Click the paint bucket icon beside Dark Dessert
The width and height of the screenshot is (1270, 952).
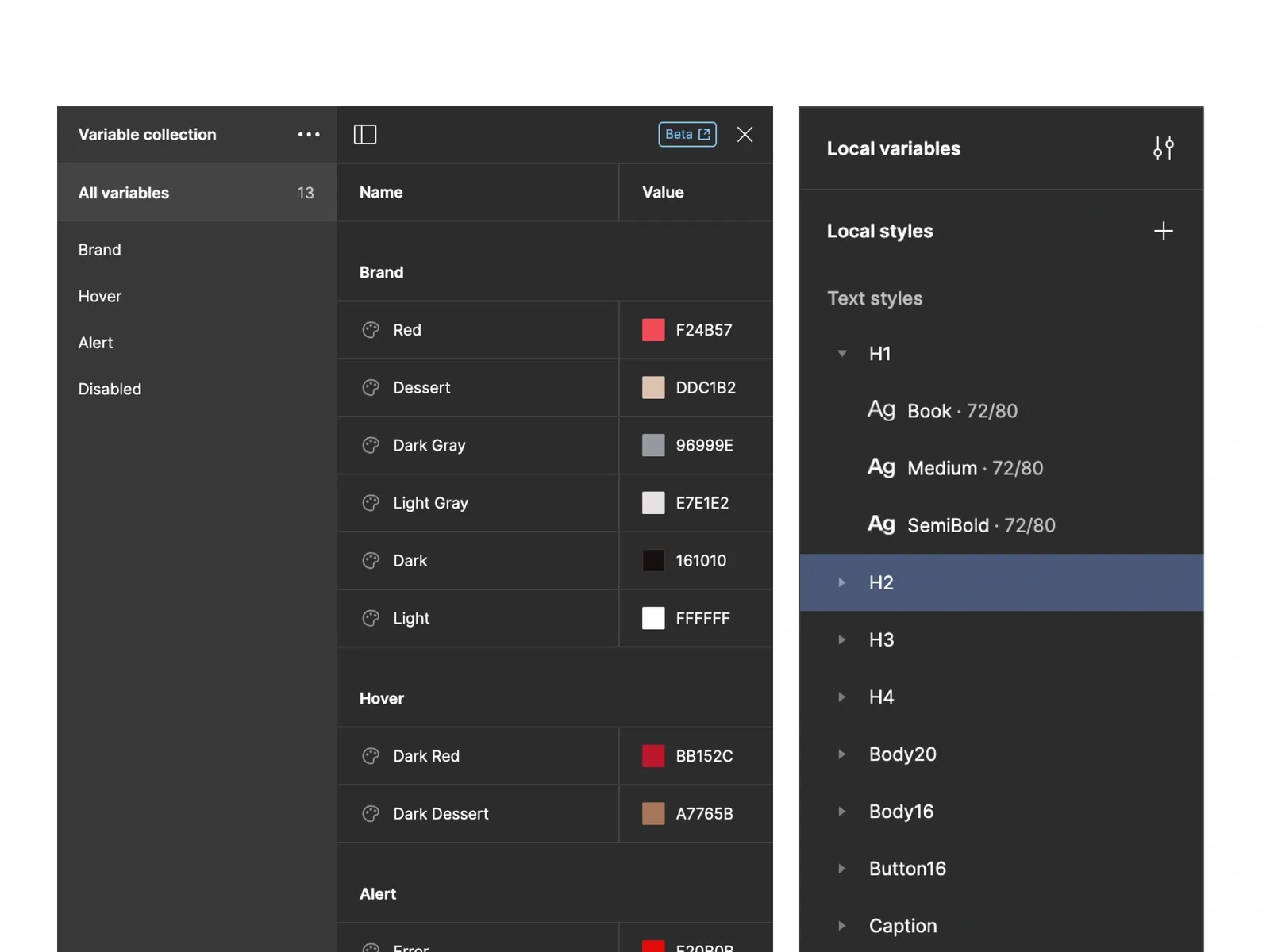click(x=370, y=813)
